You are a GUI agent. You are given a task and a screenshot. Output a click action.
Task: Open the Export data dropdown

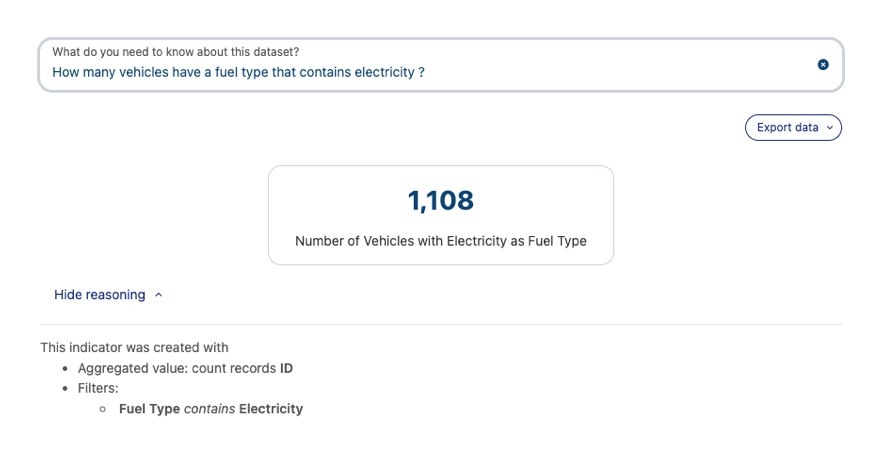point(792,128)
